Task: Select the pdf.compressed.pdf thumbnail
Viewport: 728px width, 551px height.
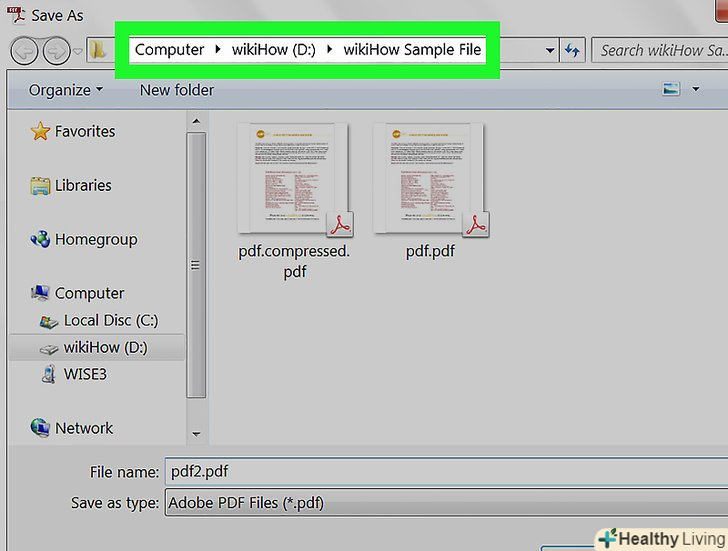Action: (x=294, y=179)
